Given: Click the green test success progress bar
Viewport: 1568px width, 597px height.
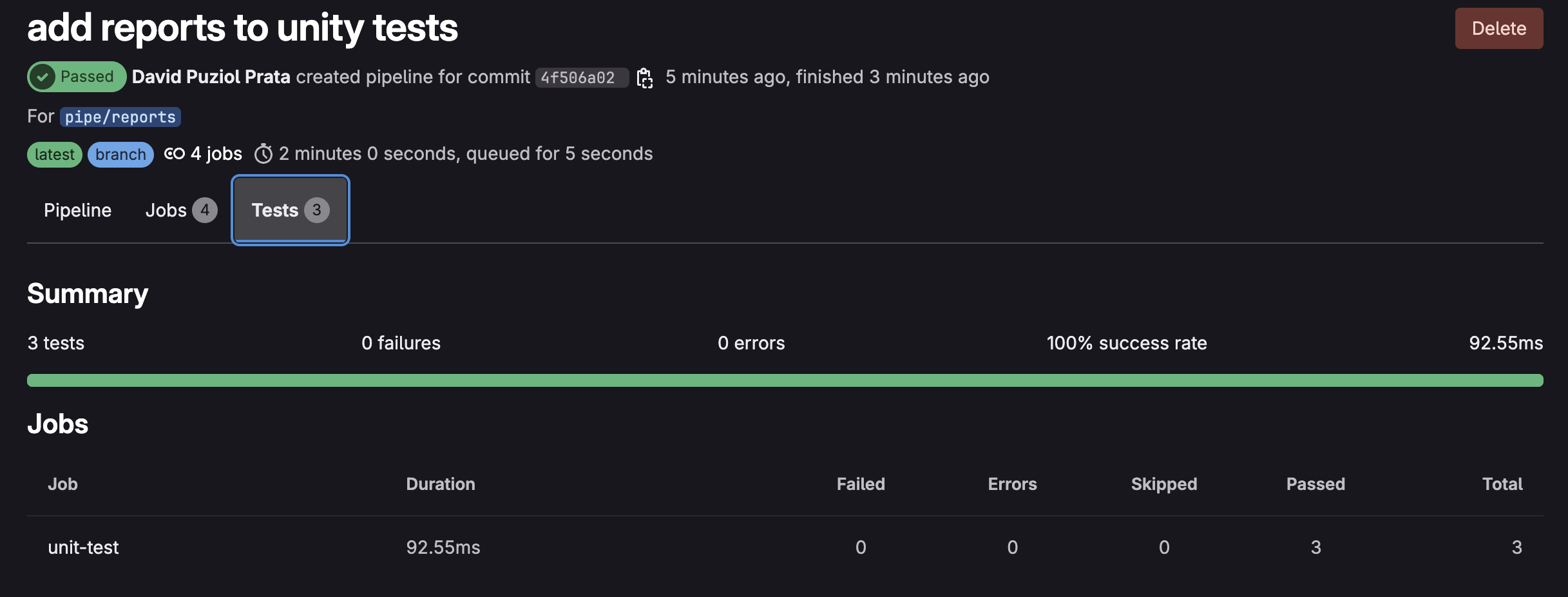Looking at the screenshot, I should (785, 380).
